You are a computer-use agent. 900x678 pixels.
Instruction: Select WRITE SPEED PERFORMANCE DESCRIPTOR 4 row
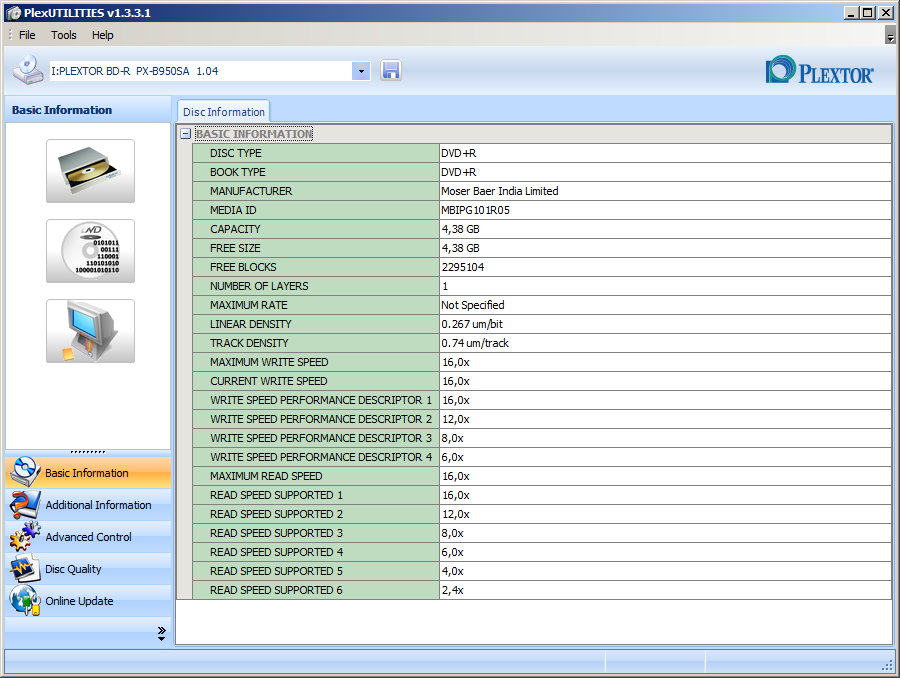point(541,457)
